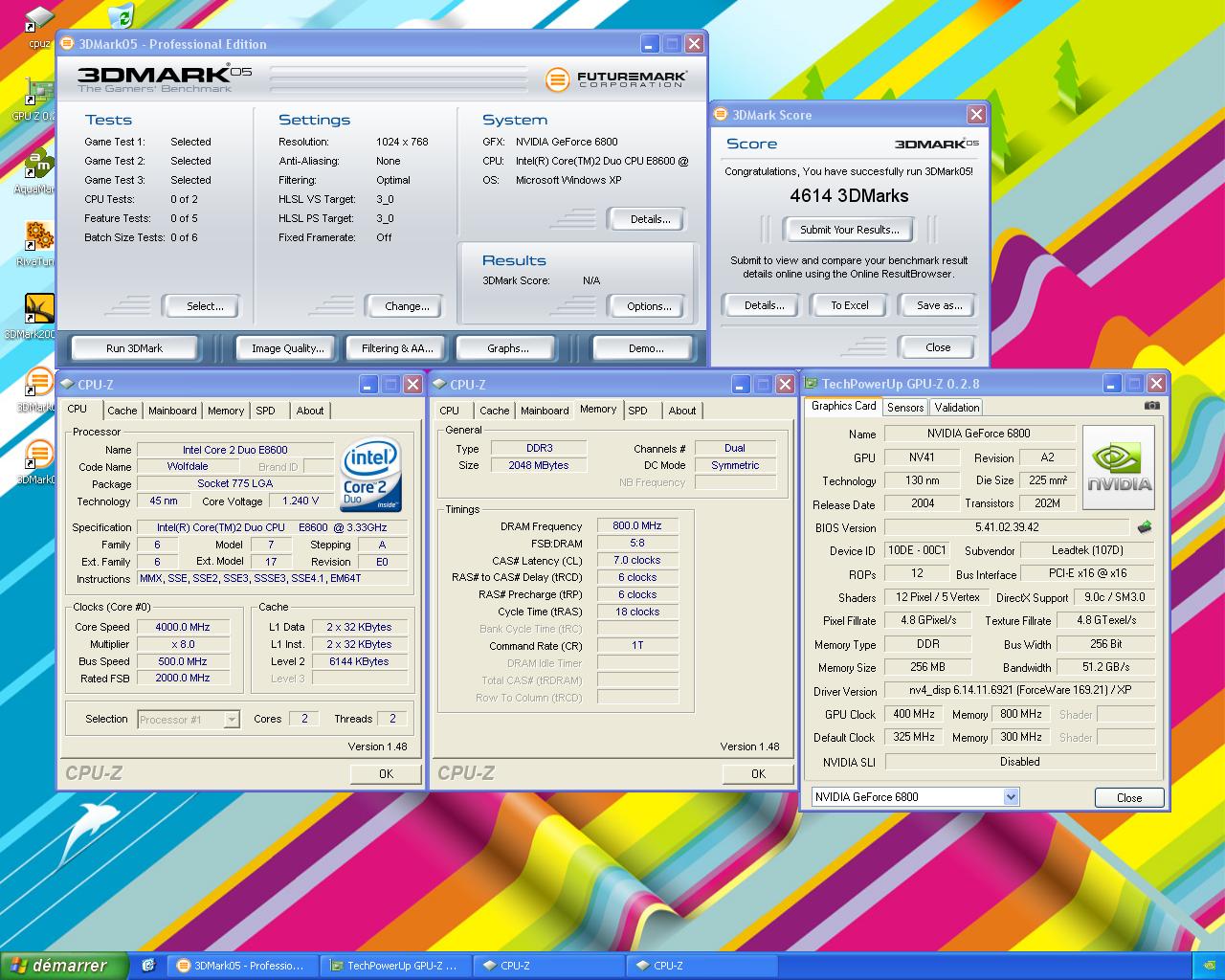
Task: Switch to TechPowerUp GPU-Z taskbar button
Action: click(x=395, y=966)
